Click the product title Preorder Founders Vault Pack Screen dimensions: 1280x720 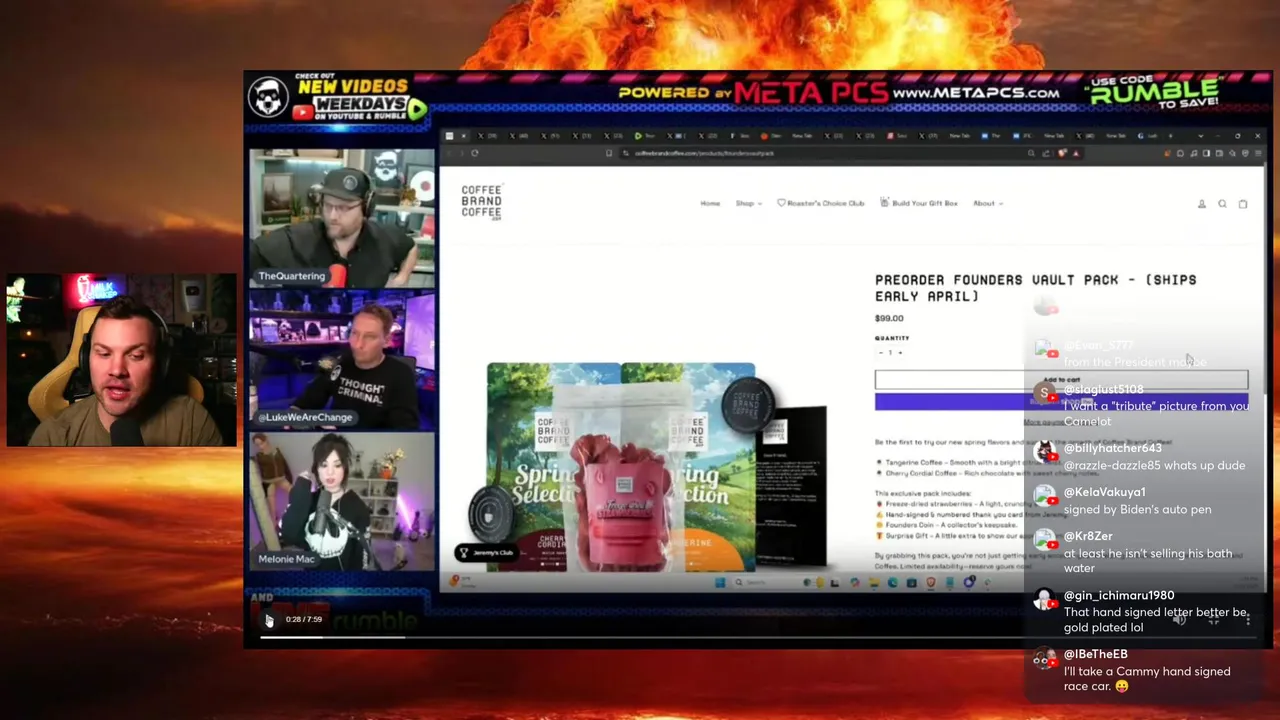(x=1035, y=288)
